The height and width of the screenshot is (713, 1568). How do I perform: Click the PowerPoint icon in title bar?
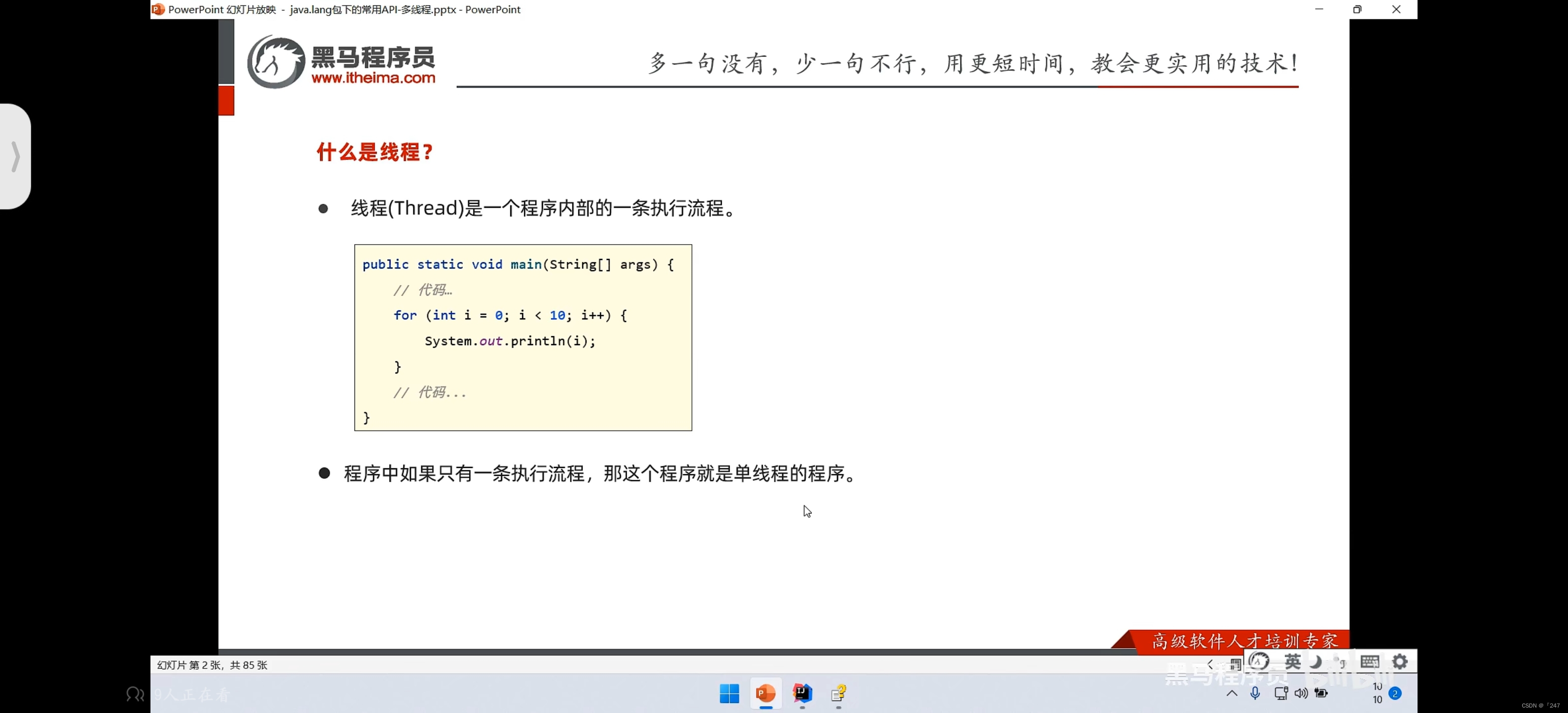(x=158, y=9)
